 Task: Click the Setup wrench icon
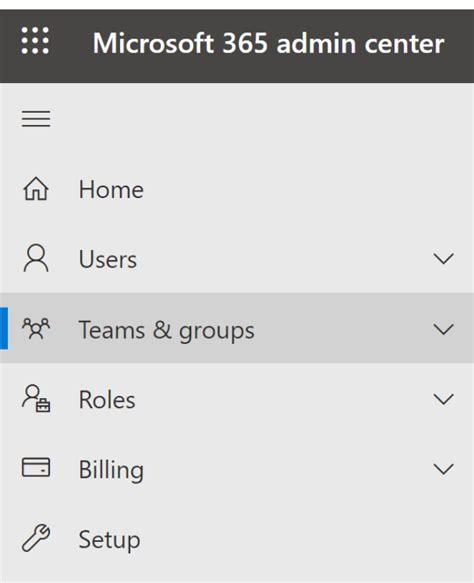click(x=36, y=538)
